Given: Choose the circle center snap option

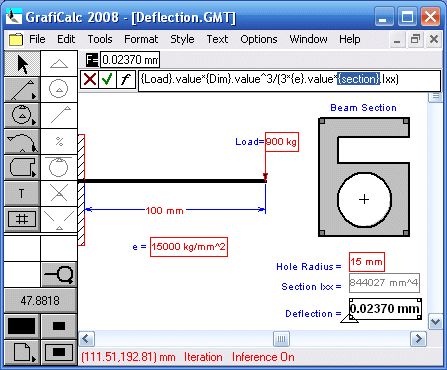Looking at the screenshot, I should (x=59, y=89).
